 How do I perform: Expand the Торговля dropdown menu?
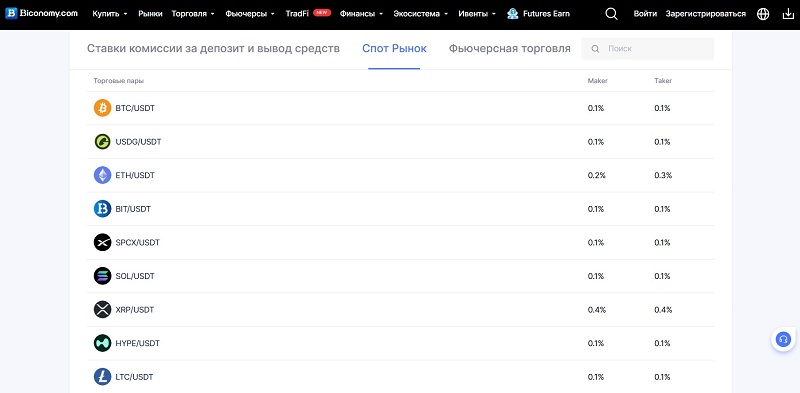tap(193, 14)
